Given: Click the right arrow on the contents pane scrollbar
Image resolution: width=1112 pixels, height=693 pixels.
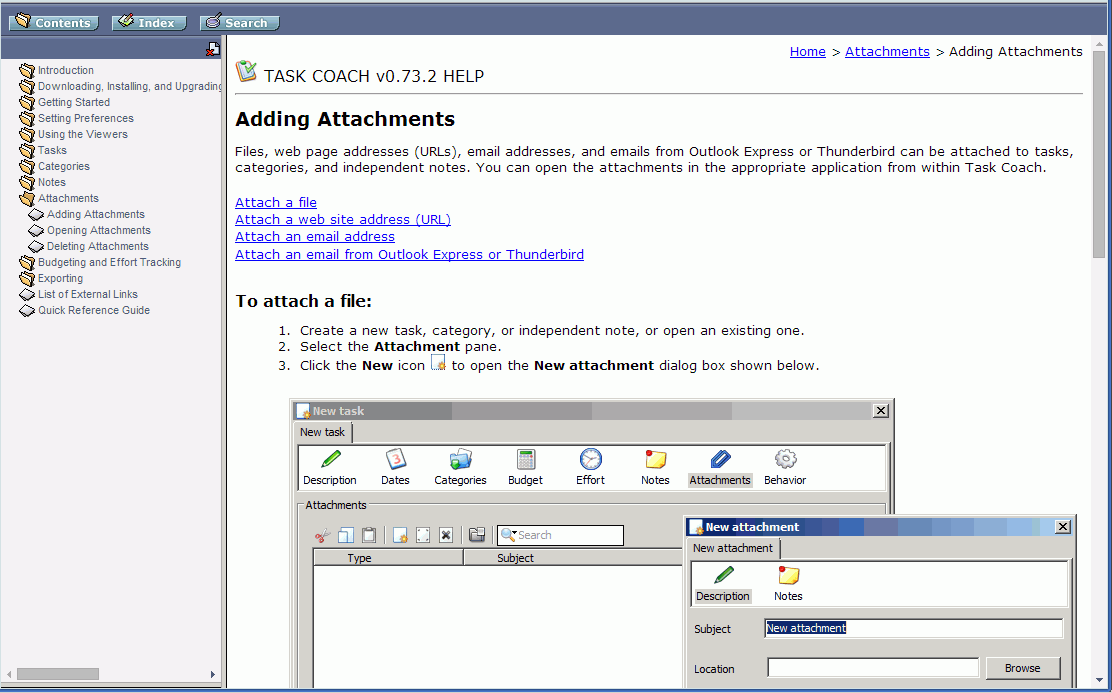Looking at the screenshot, I should point(212,674).
